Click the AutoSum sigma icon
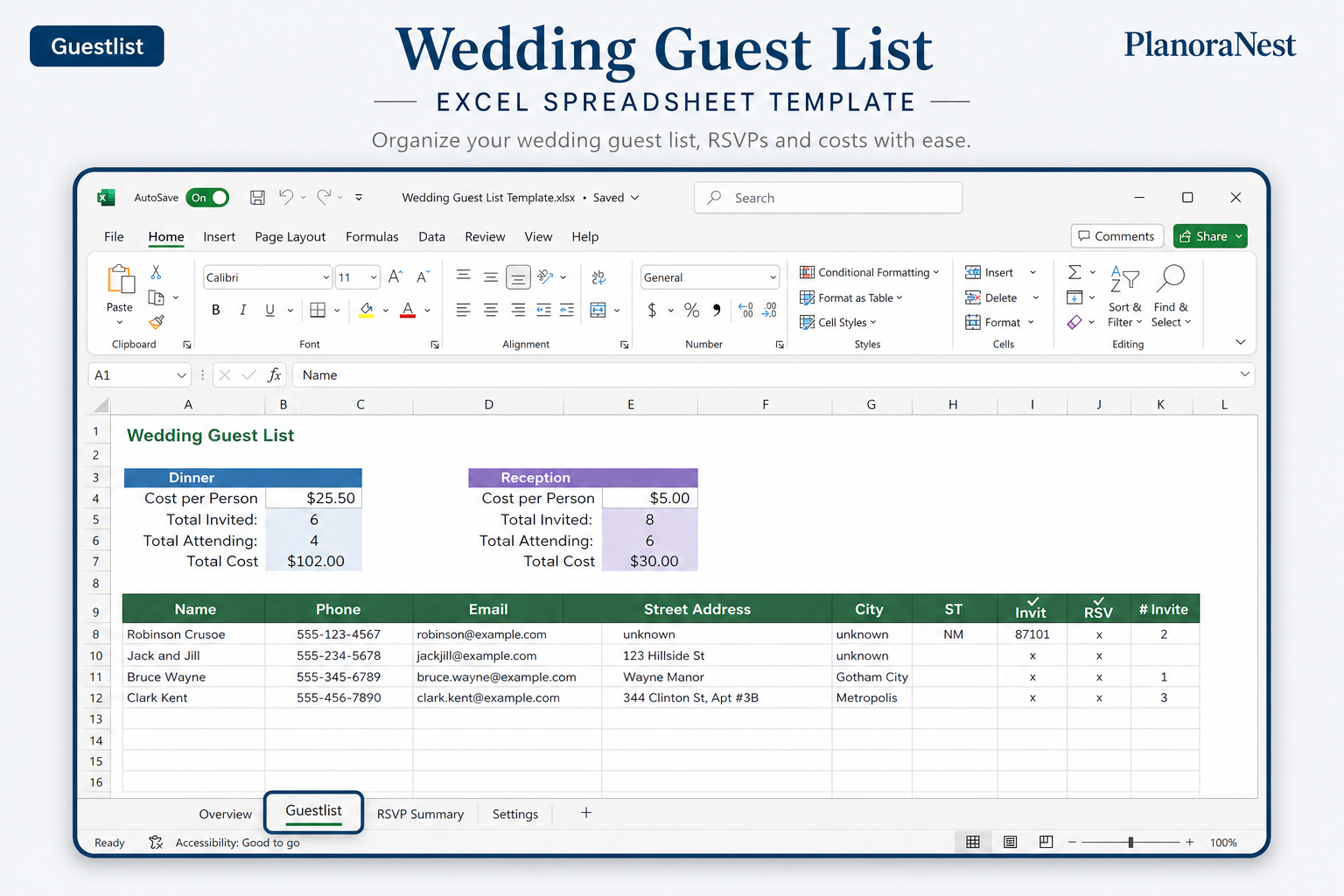The width and height of the screenshot is (1344, 896). [1074, 272]
